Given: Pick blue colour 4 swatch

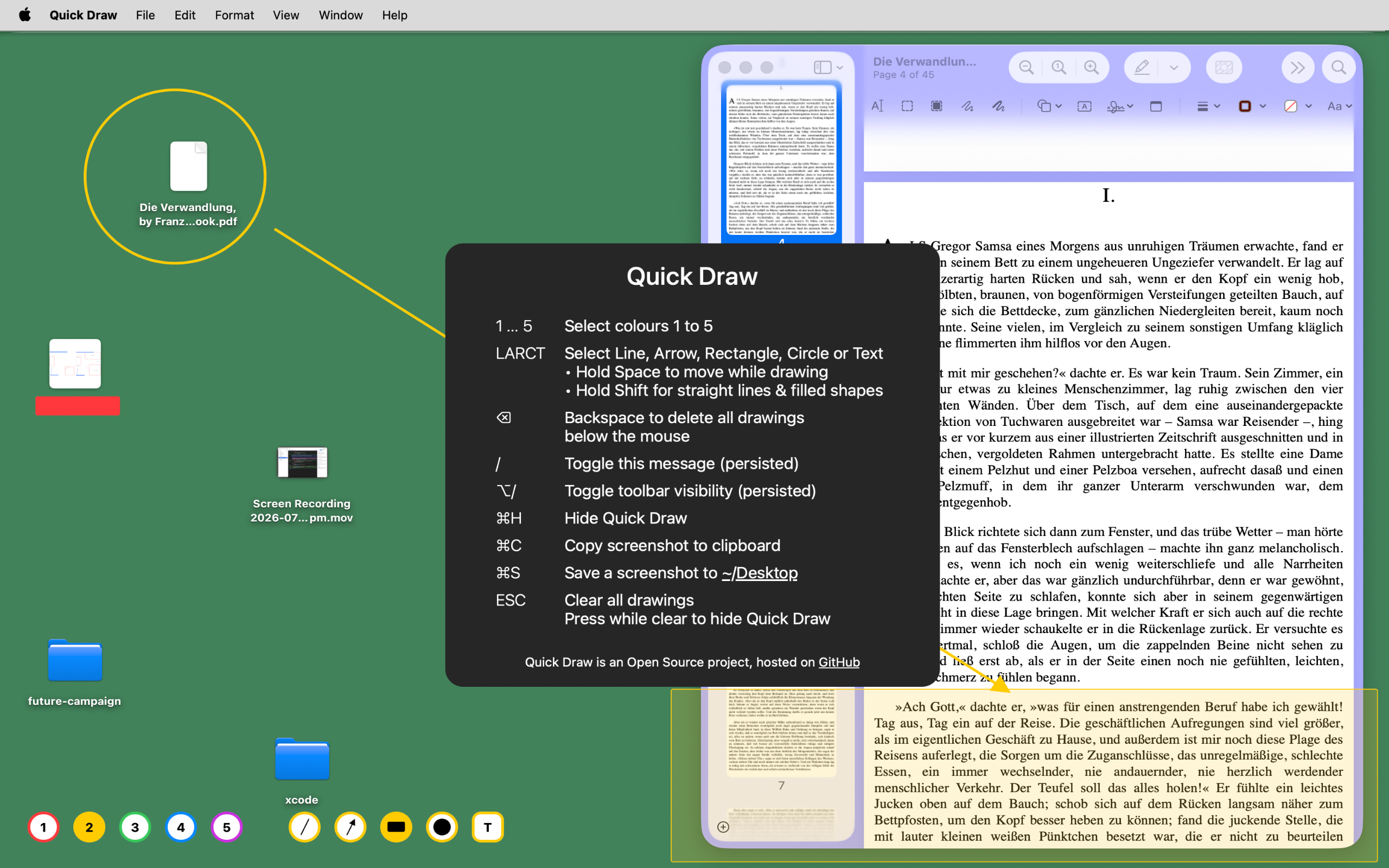Looking at the screenshot, I should tap(181, 827).
